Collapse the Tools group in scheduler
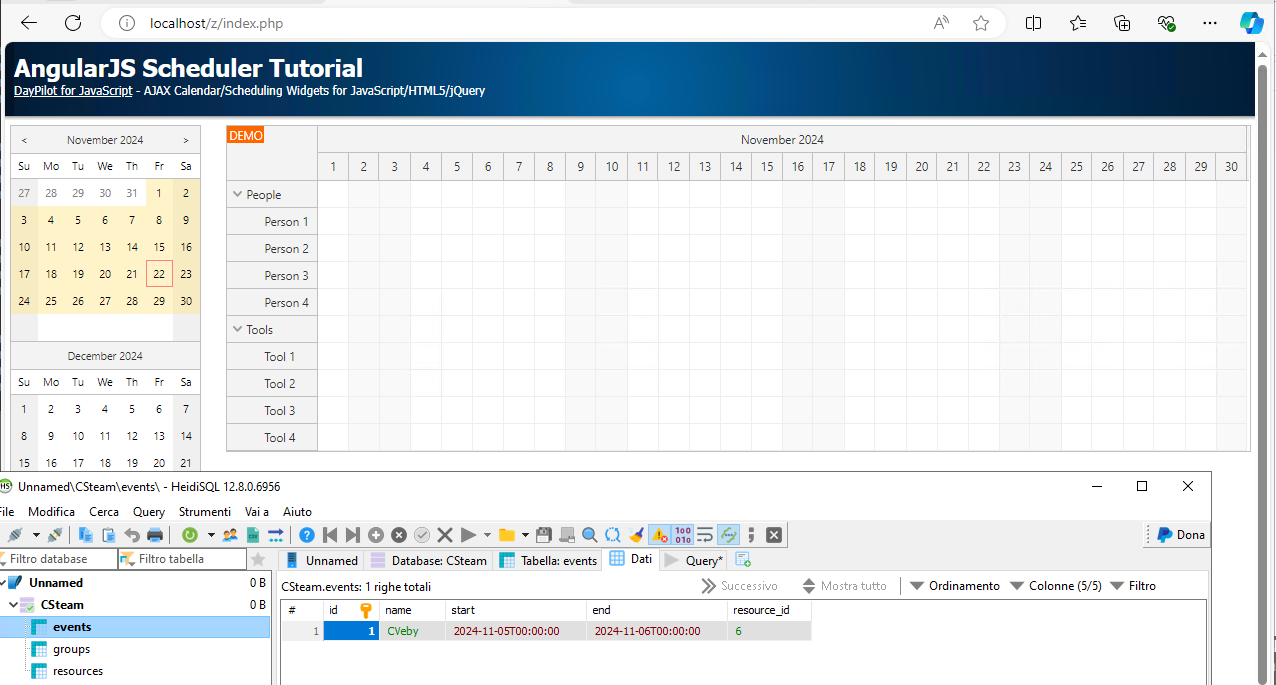 (x=238, y=329)
